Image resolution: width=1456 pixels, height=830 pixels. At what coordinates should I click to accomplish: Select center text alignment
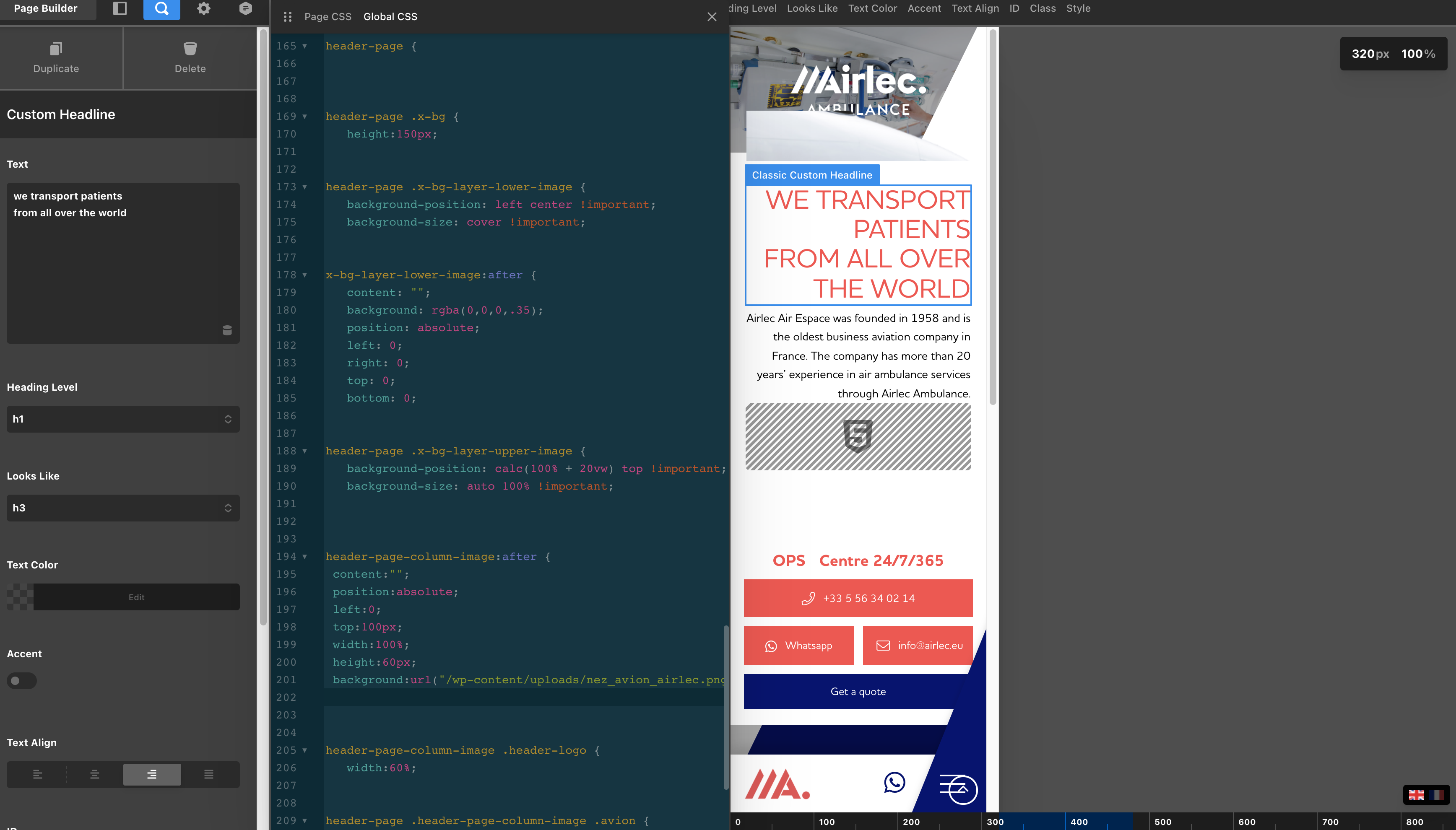[95, 774]
